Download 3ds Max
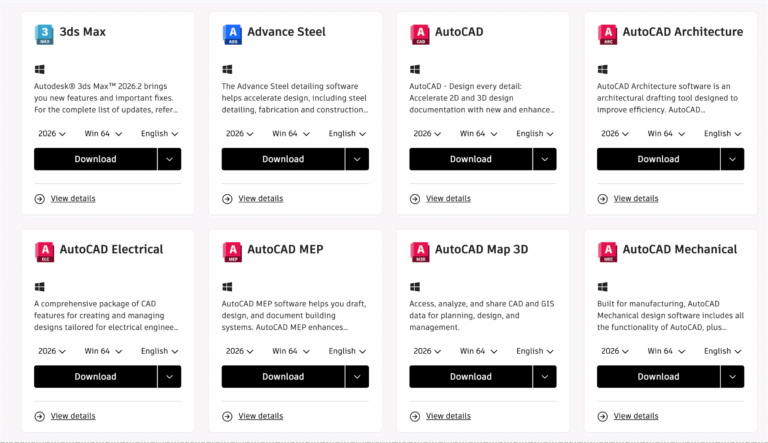The image size is (768, 443). 95,159
